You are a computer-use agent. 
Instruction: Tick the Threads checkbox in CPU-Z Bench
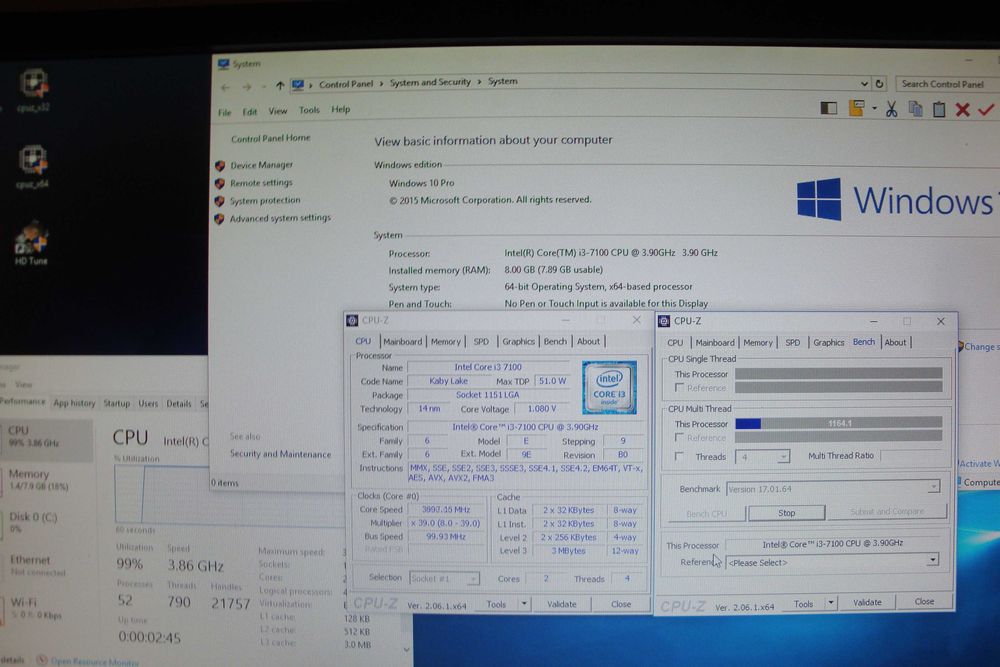click(x=679, y=457)
